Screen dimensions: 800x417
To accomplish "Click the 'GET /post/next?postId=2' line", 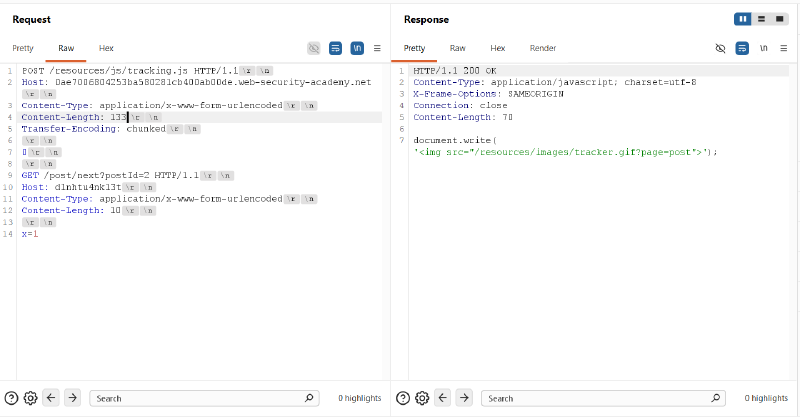I will pos(110,175).
